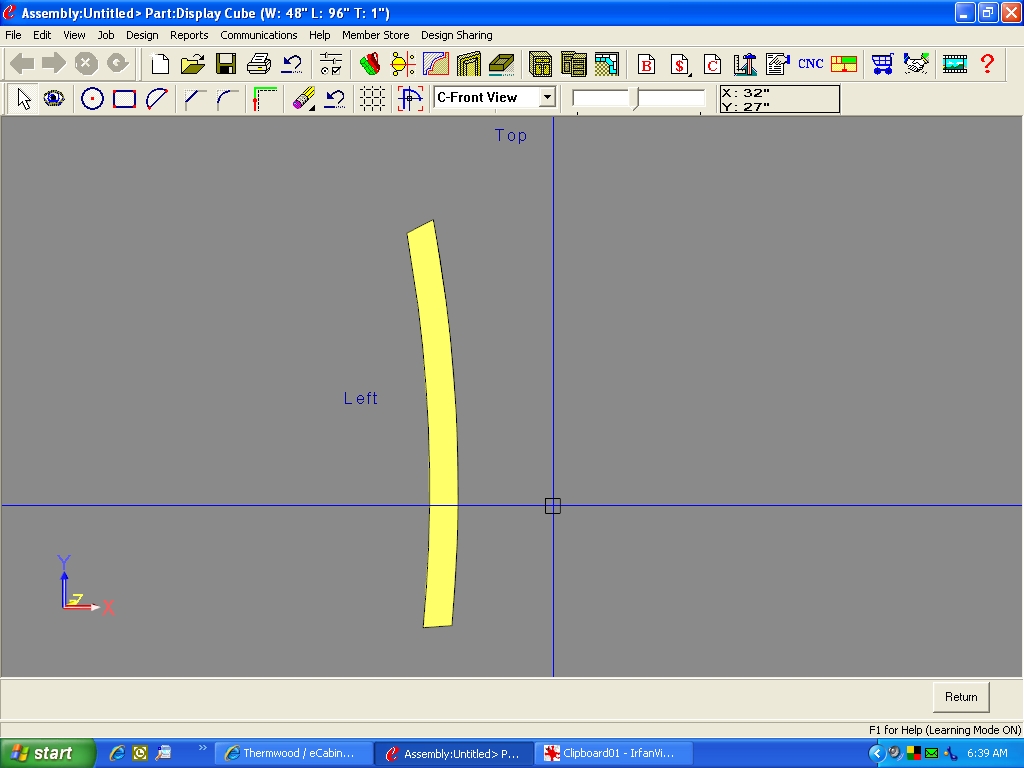Open the B report page icon
This screenshot has width=1024, height=768.
646,64
